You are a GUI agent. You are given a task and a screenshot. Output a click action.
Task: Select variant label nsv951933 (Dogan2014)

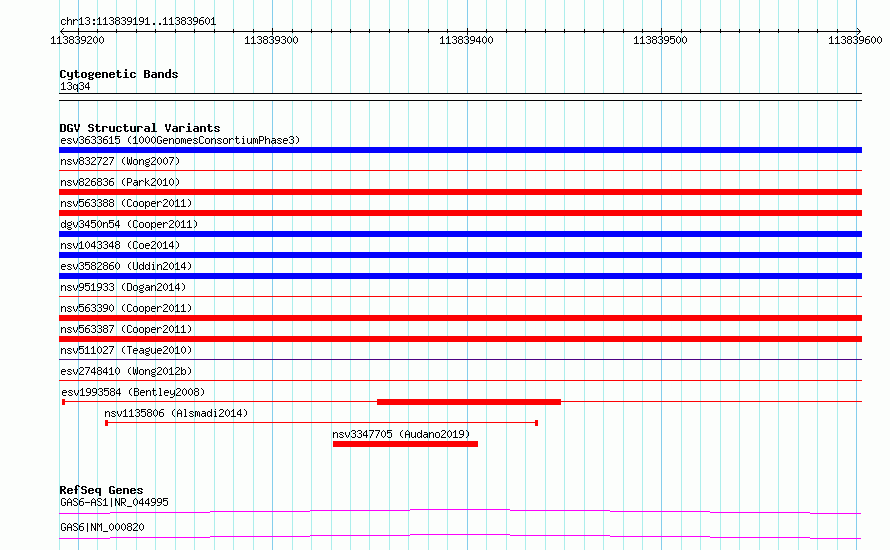click(123, 287)
